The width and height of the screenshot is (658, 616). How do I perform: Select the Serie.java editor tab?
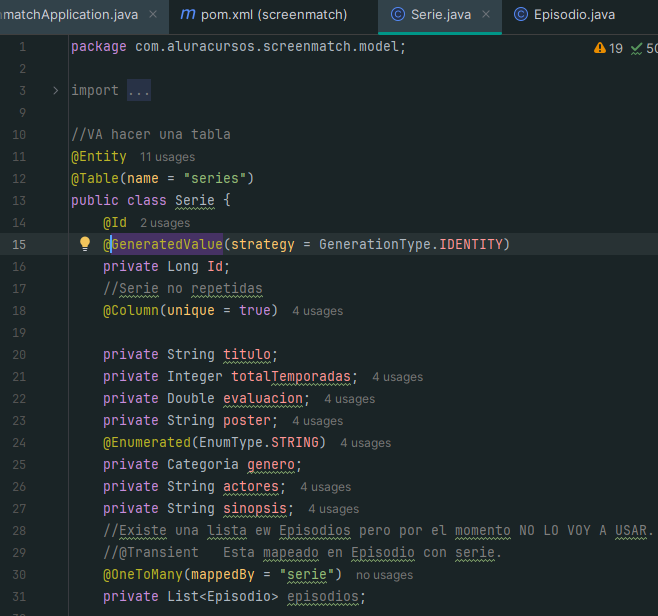440,15
